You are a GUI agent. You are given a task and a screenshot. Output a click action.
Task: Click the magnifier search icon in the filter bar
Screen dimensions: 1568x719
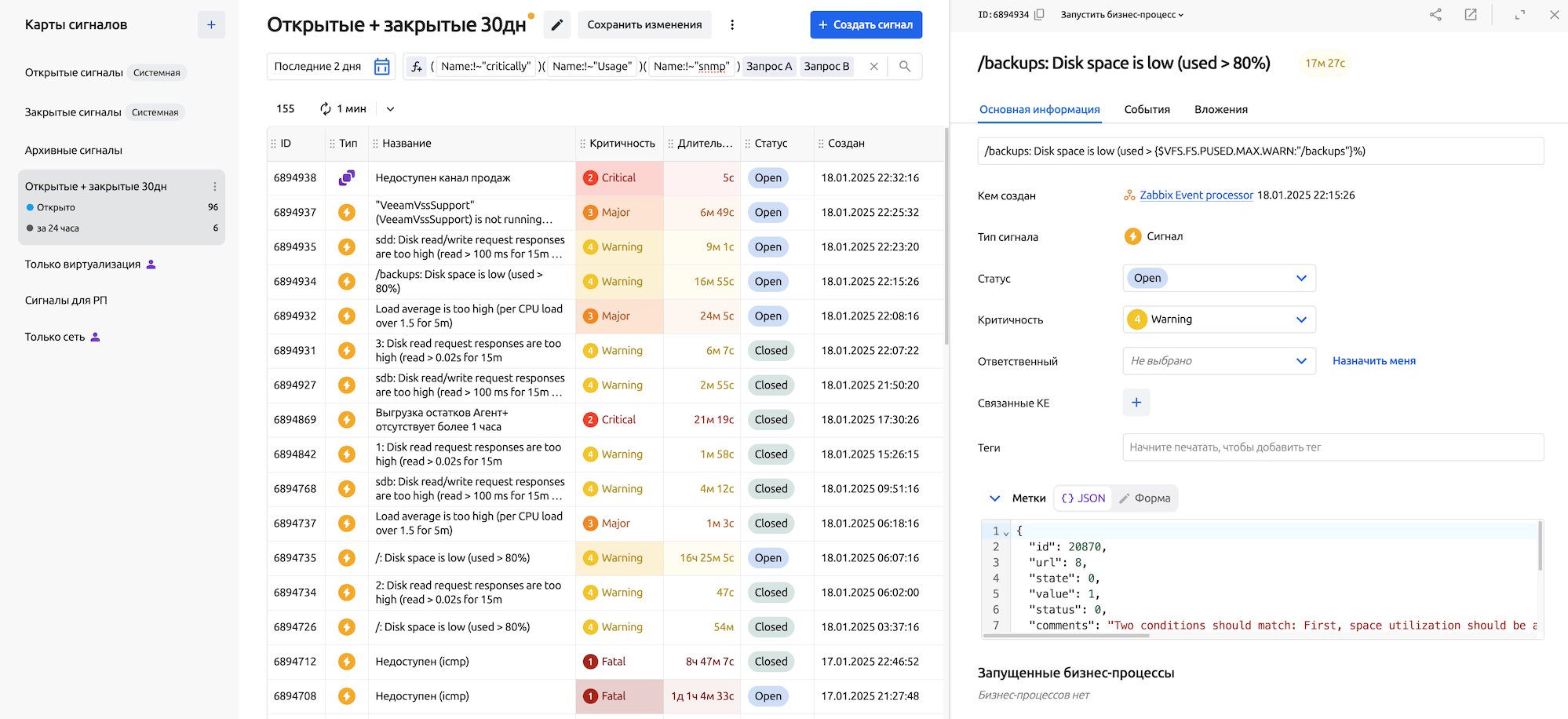905,67
